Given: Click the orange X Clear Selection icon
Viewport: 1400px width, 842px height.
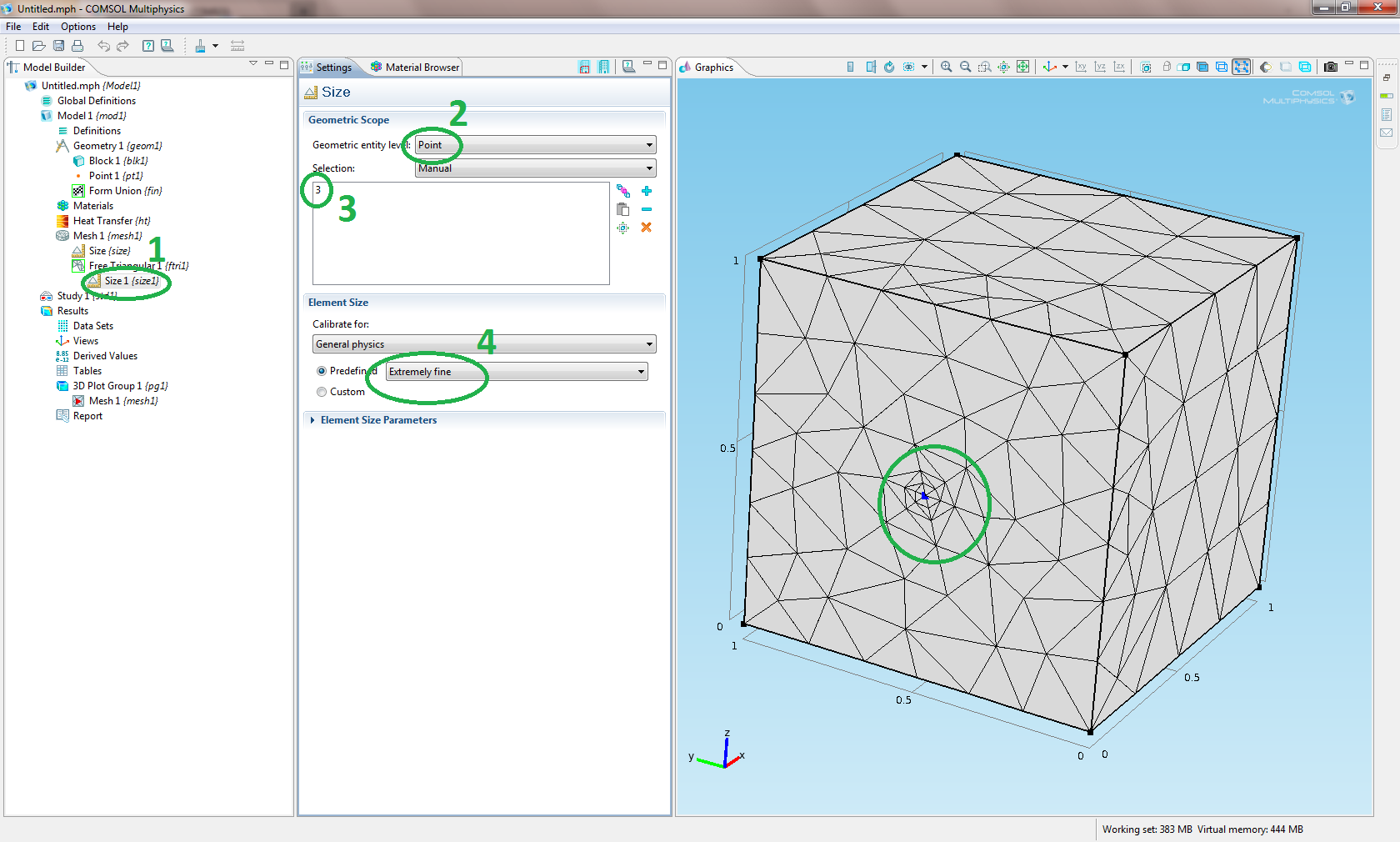Looking at the screenshot, I should pos(646,228).
